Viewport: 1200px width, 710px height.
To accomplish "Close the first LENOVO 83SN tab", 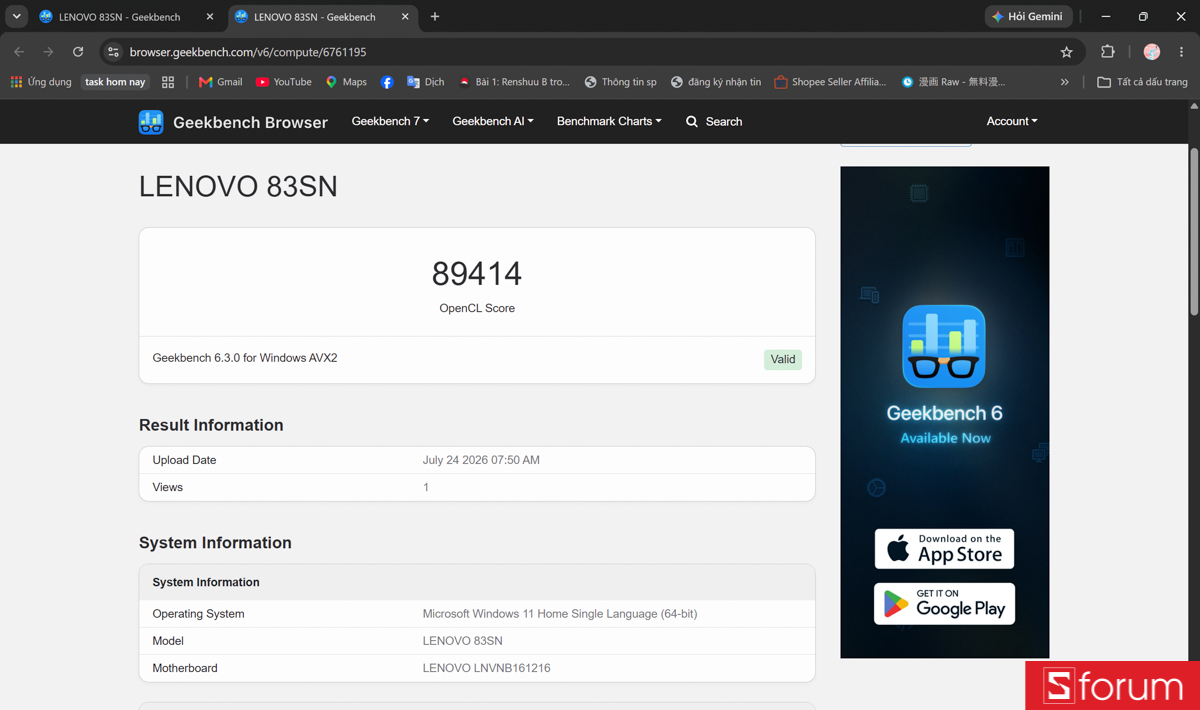I will click(210, 17).
